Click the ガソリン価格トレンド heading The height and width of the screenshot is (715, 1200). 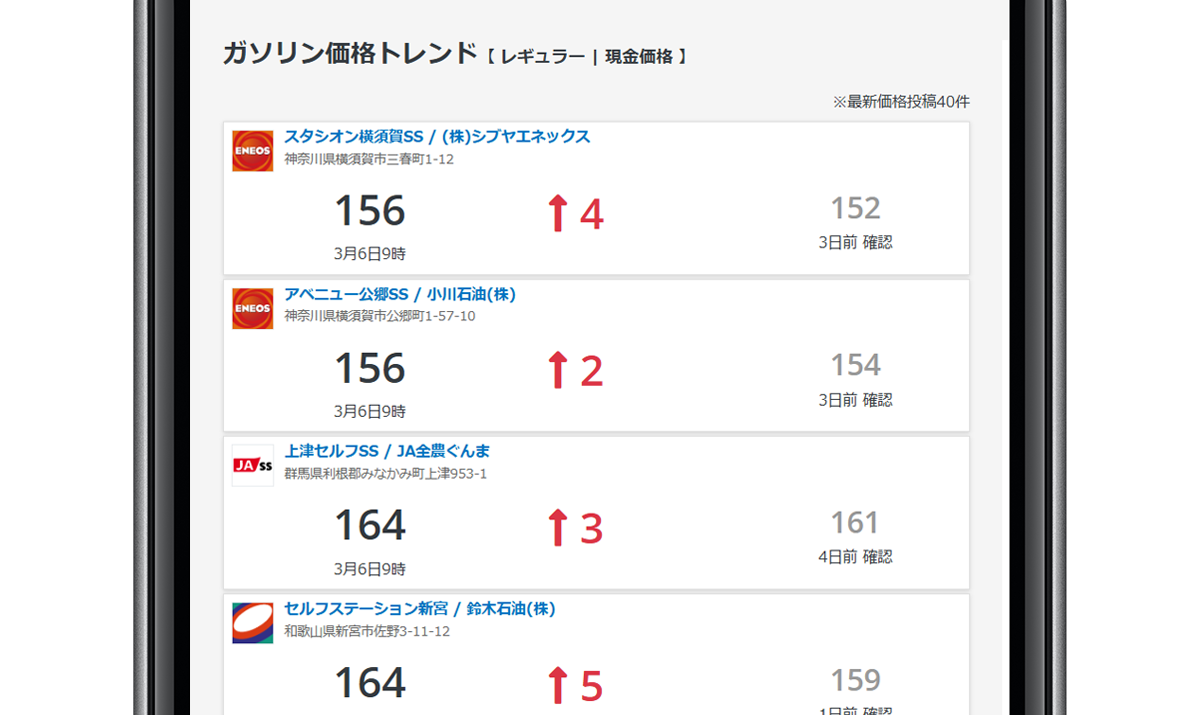[350, 54]
